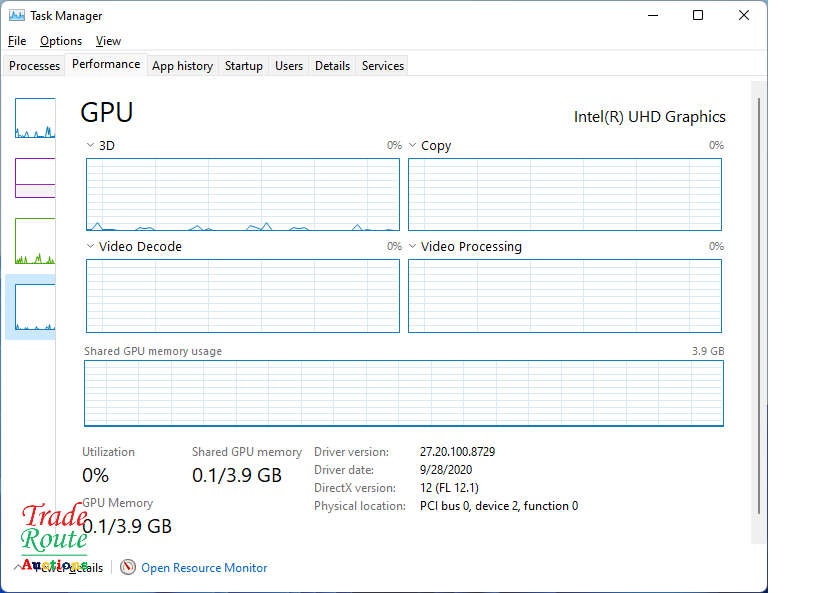Open the Video Processing engine selector
The image size is (819, 593).
tap(412, 246)
